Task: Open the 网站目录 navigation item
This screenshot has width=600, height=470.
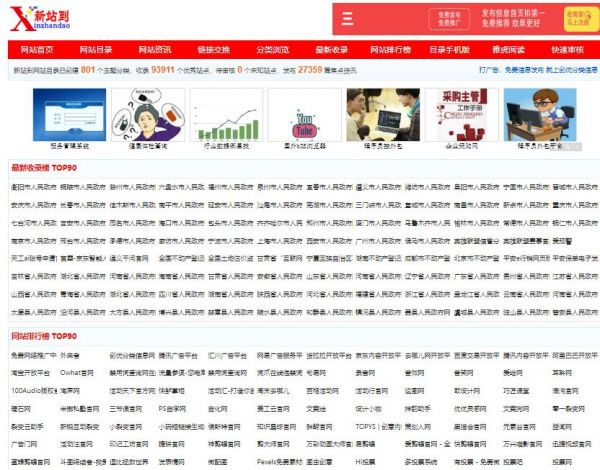Action: pos(96,50)
